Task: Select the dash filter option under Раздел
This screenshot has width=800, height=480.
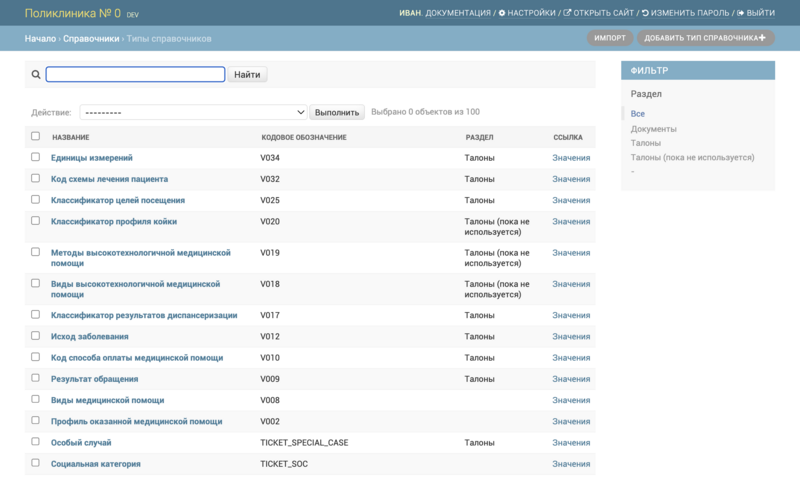Action: pyautogui.click(x=633, y=171)
